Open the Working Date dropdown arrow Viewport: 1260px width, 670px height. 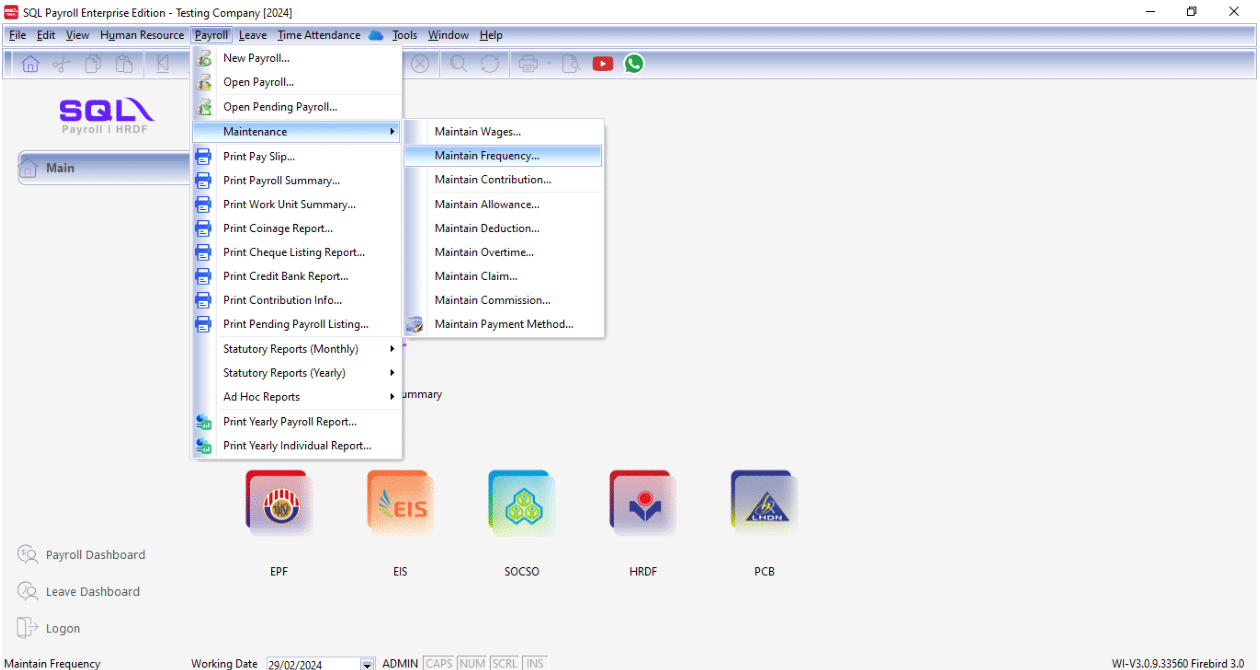(367, 664)
